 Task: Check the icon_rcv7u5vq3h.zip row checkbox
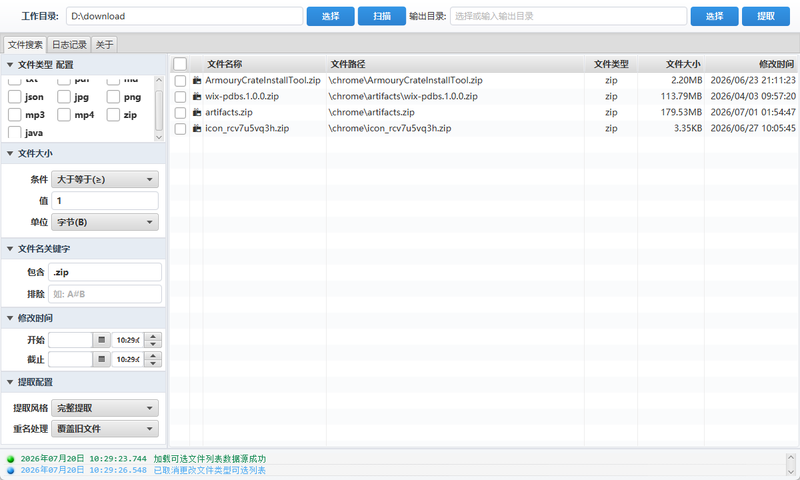(x=180, y=129)
